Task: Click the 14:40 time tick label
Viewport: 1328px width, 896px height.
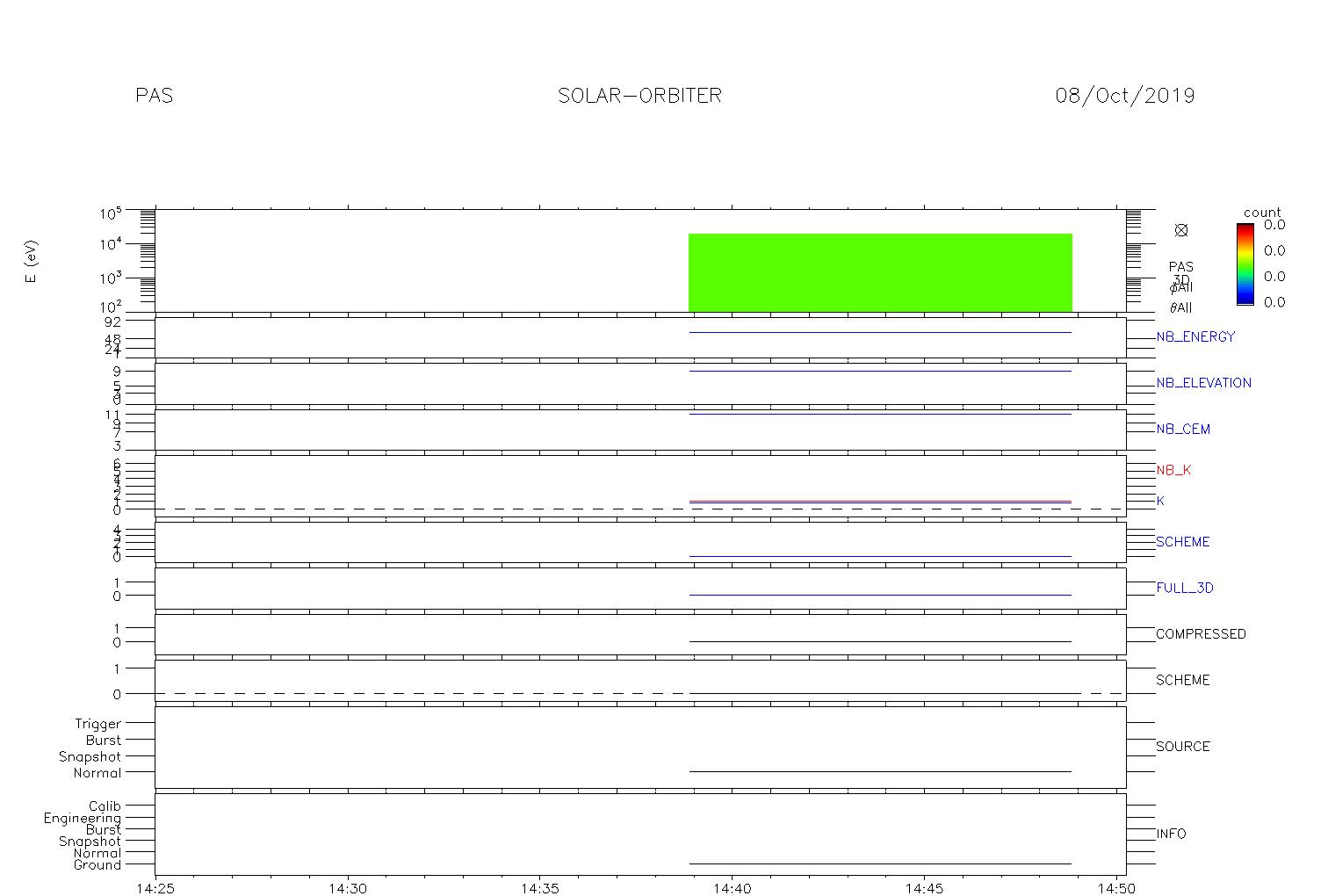Action: coord(733,887)
